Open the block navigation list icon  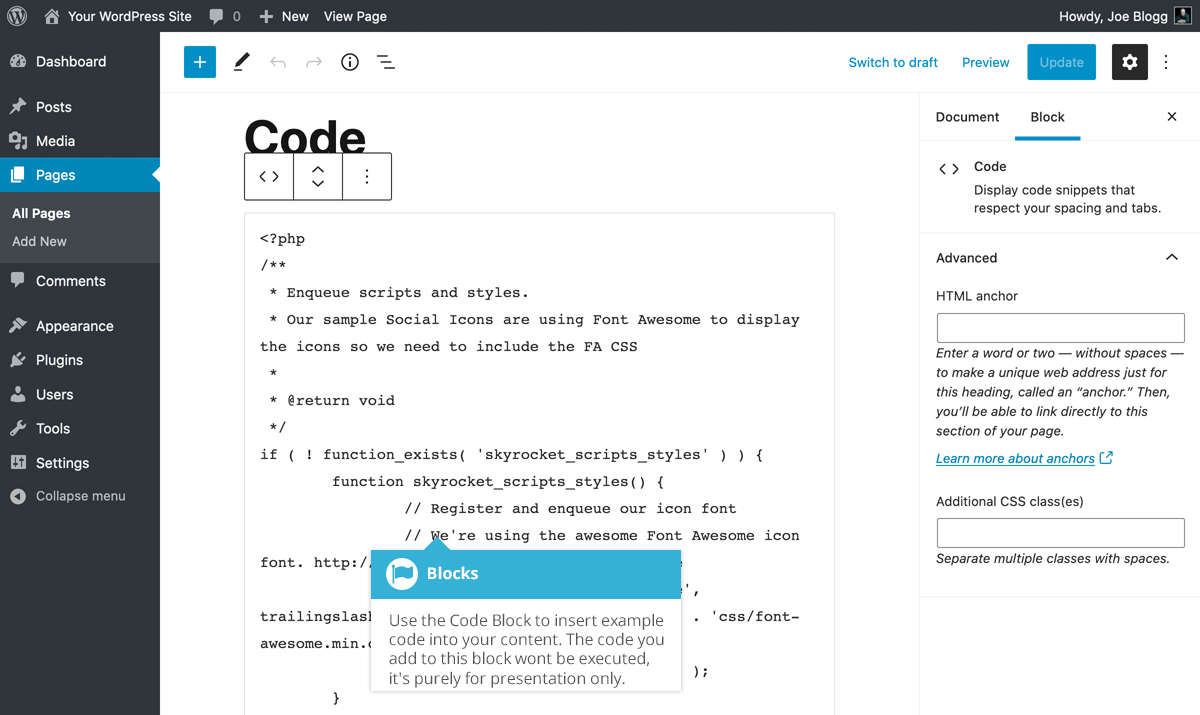(385, 62)
